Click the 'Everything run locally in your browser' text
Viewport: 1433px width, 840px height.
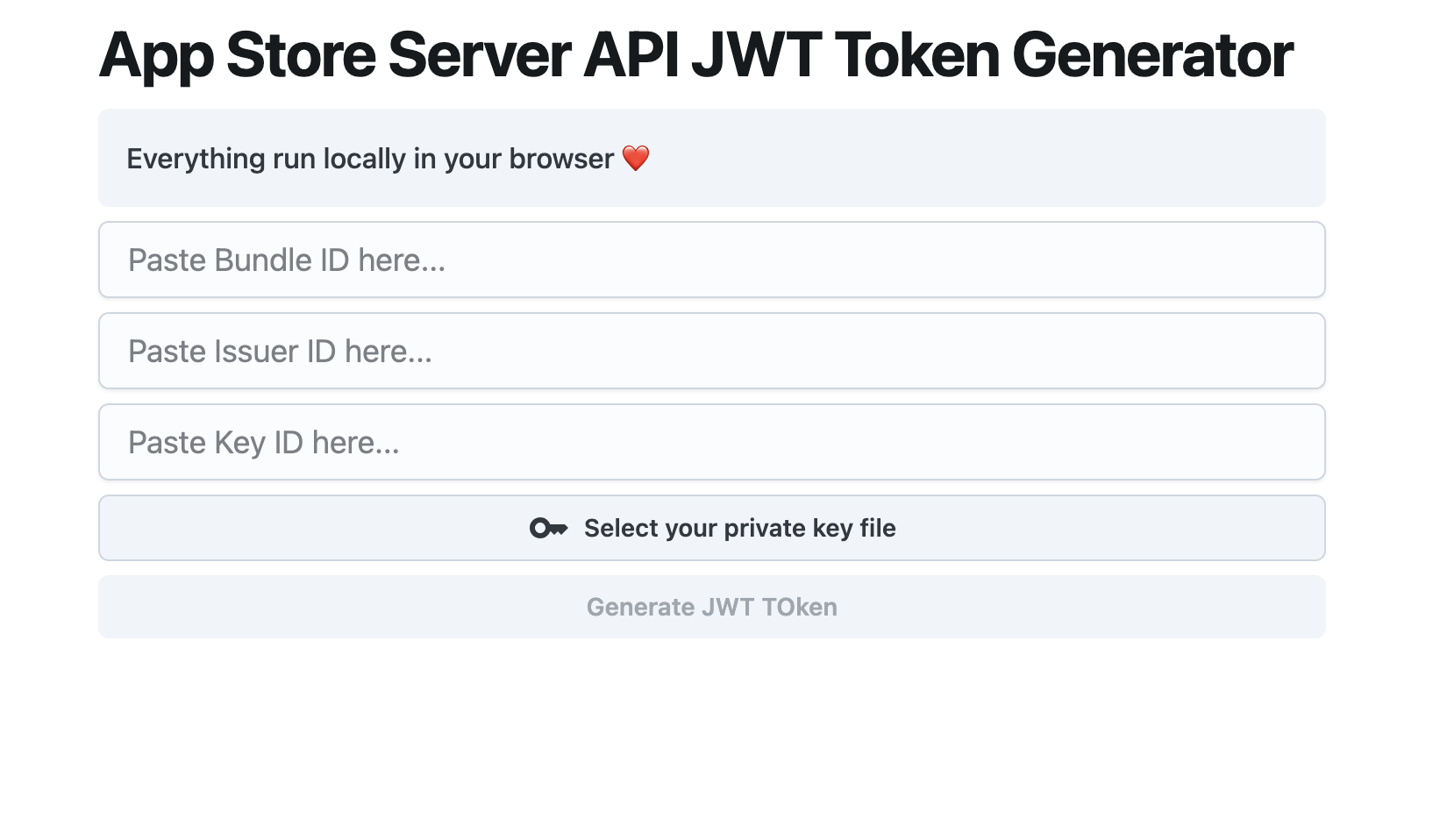coord(370,159)
